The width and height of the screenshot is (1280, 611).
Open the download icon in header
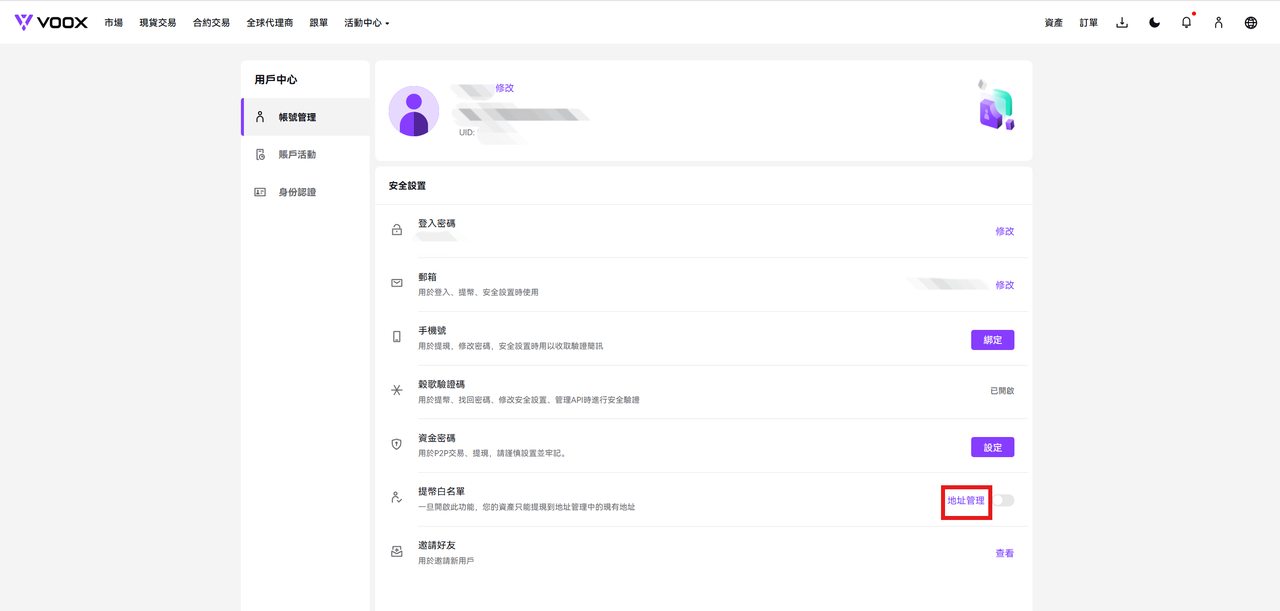coord(1122,22)
